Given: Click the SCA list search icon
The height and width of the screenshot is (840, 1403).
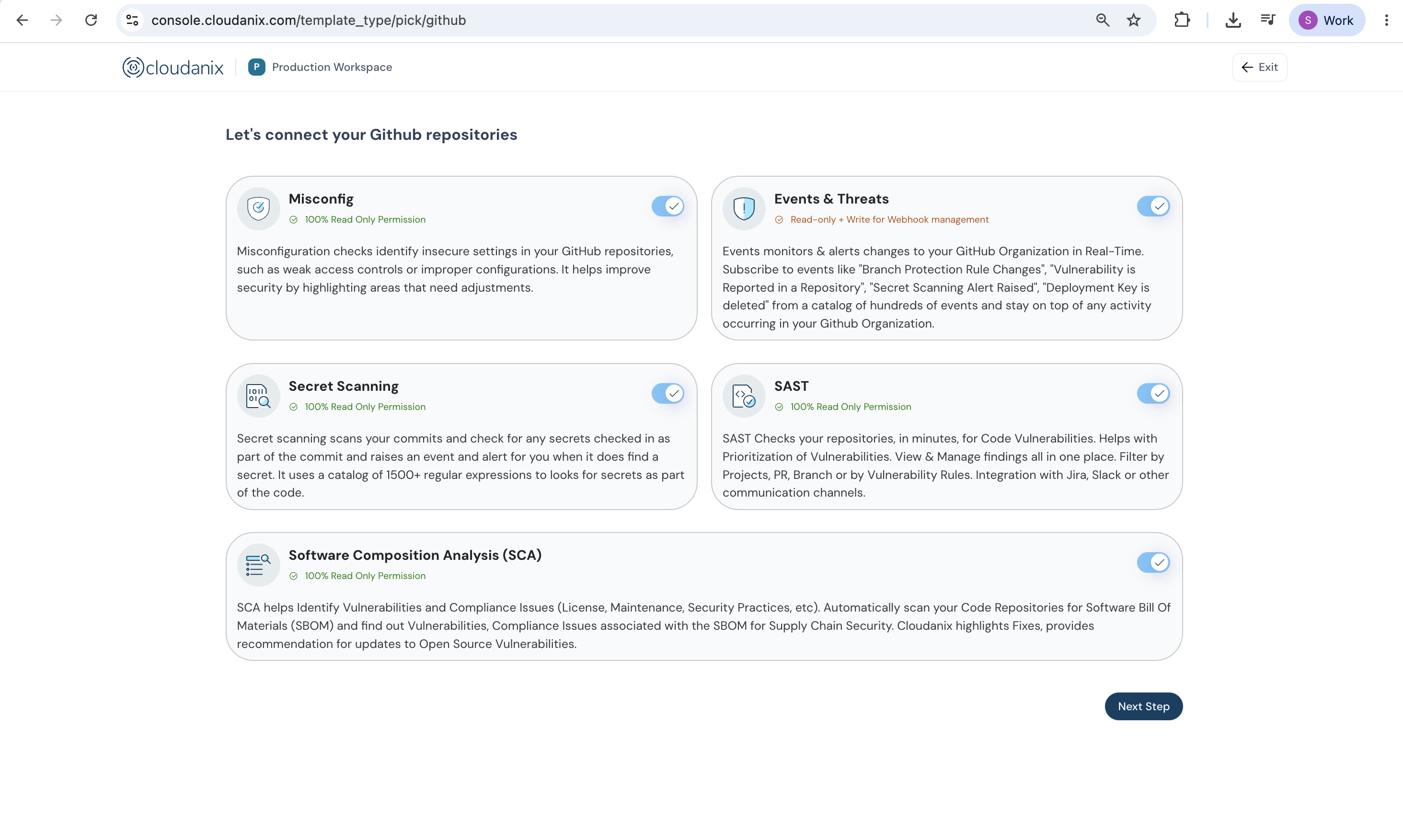Looking at the screenshot, I should click(258, 565).
